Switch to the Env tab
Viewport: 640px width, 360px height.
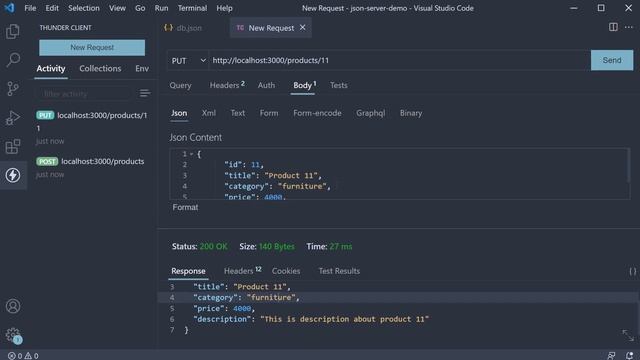coord(142,69)
